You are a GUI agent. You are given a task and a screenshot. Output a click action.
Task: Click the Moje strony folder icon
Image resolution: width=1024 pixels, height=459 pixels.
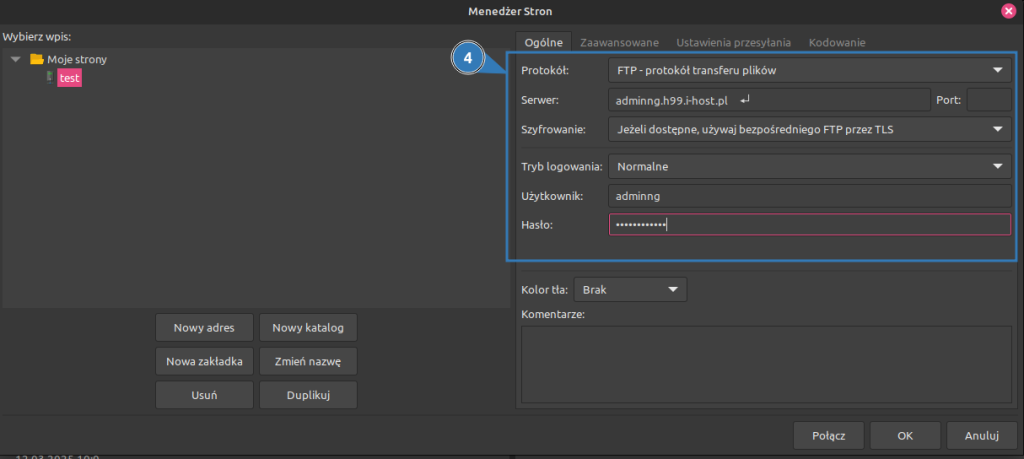37,59
